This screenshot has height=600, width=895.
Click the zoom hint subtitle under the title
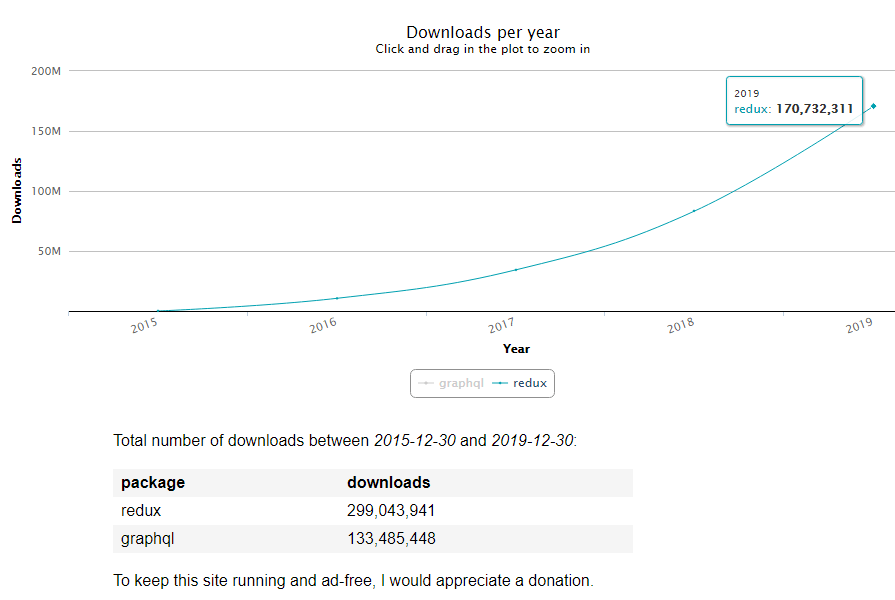[482, 48]
